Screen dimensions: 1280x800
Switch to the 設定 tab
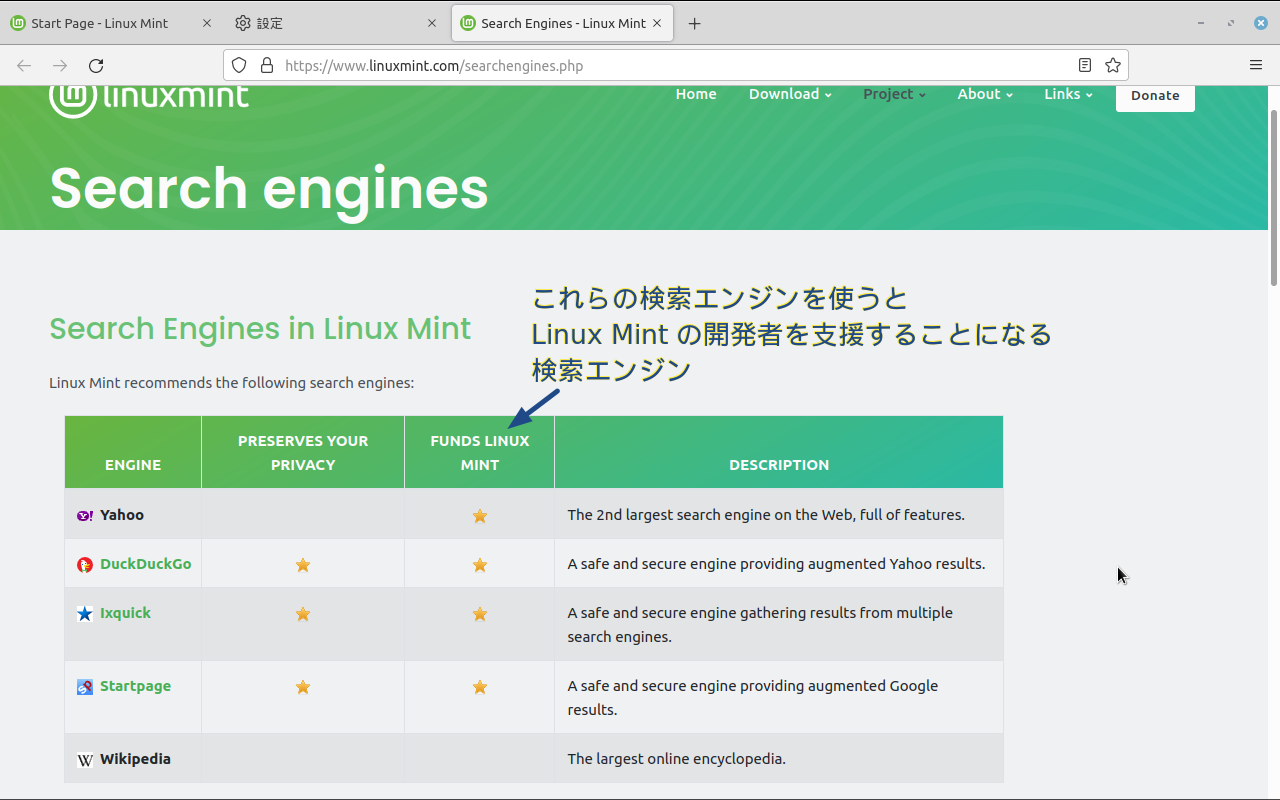(x=337, y=23)
